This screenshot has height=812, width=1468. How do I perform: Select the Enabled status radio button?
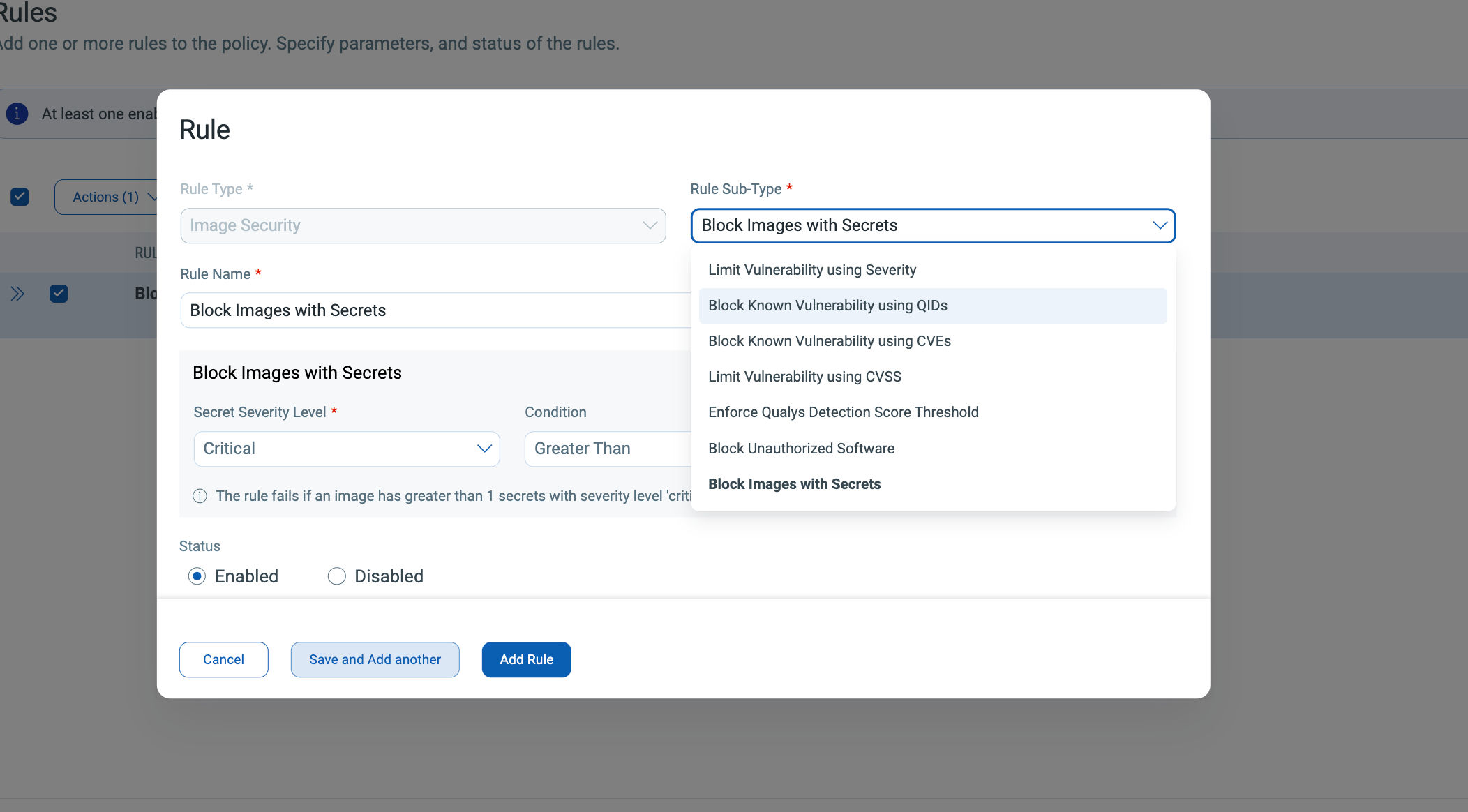point(197,576)
